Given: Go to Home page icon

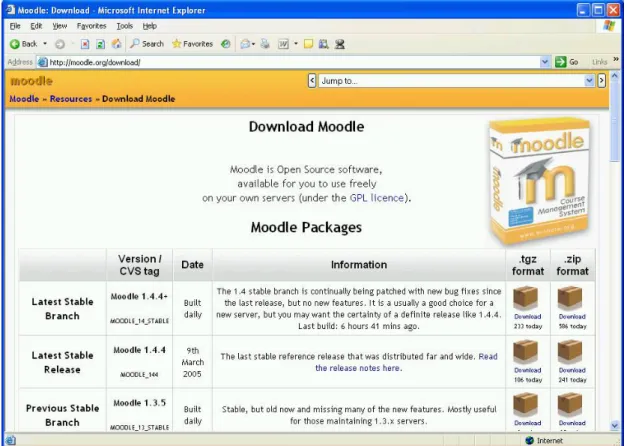Looking at the screenshot, I should coord(116,44).
